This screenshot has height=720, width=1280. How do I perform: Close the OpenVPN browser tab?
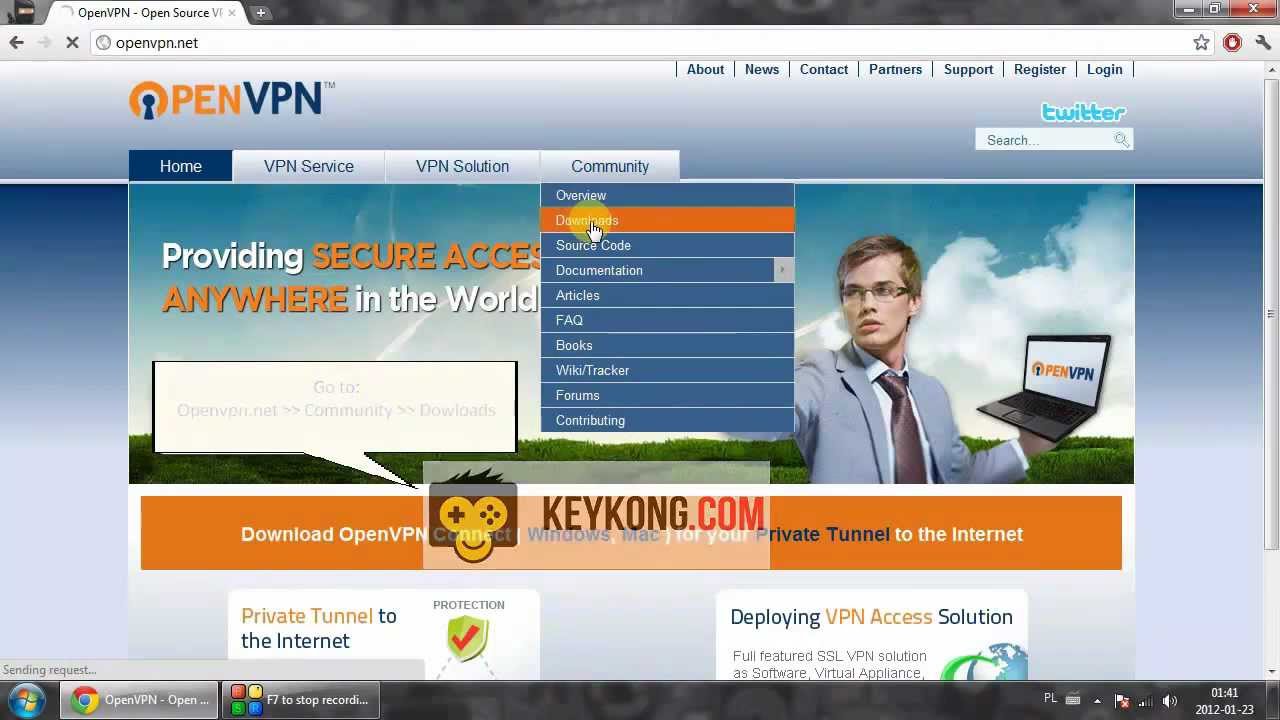[234, 13]
